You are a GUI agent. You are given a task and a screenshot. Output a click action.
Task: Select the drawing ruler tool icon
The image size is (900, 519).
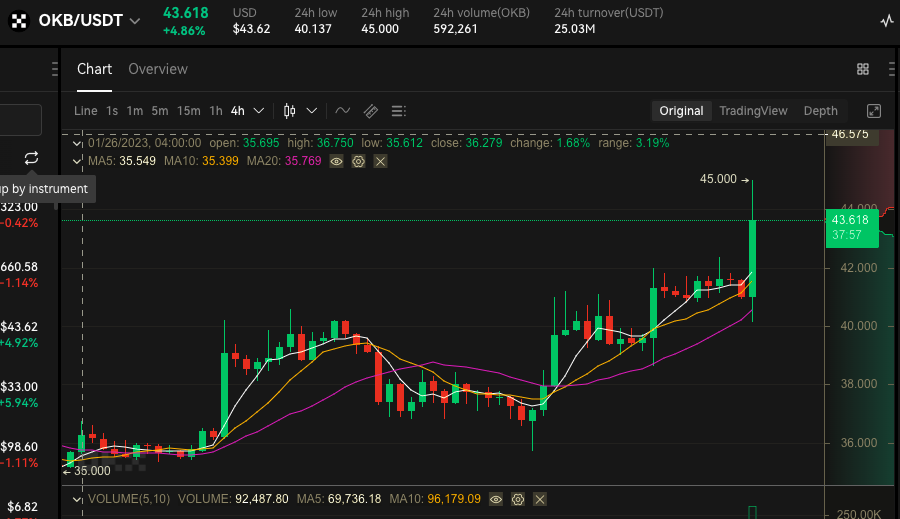371,111
